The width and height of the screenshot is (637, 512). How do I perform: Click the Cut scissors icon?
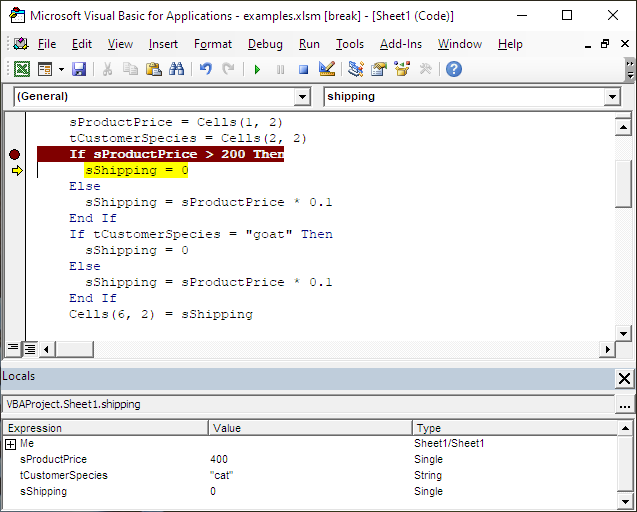coord(107,69)
